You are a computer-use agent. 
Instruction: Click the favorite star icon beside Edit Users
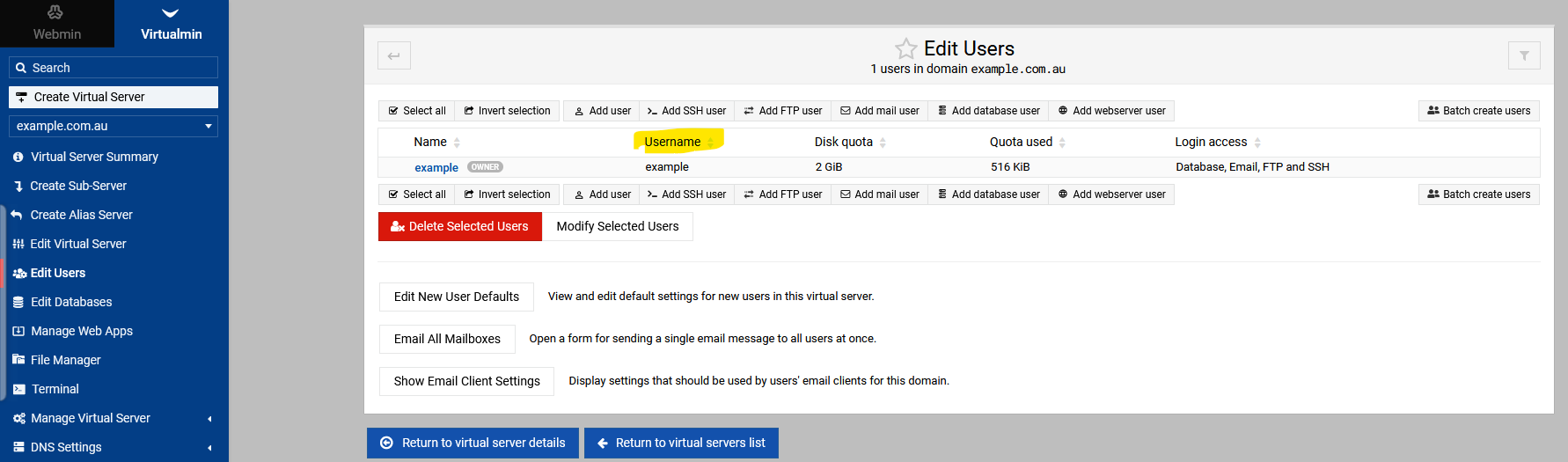[x=905, y=48]
